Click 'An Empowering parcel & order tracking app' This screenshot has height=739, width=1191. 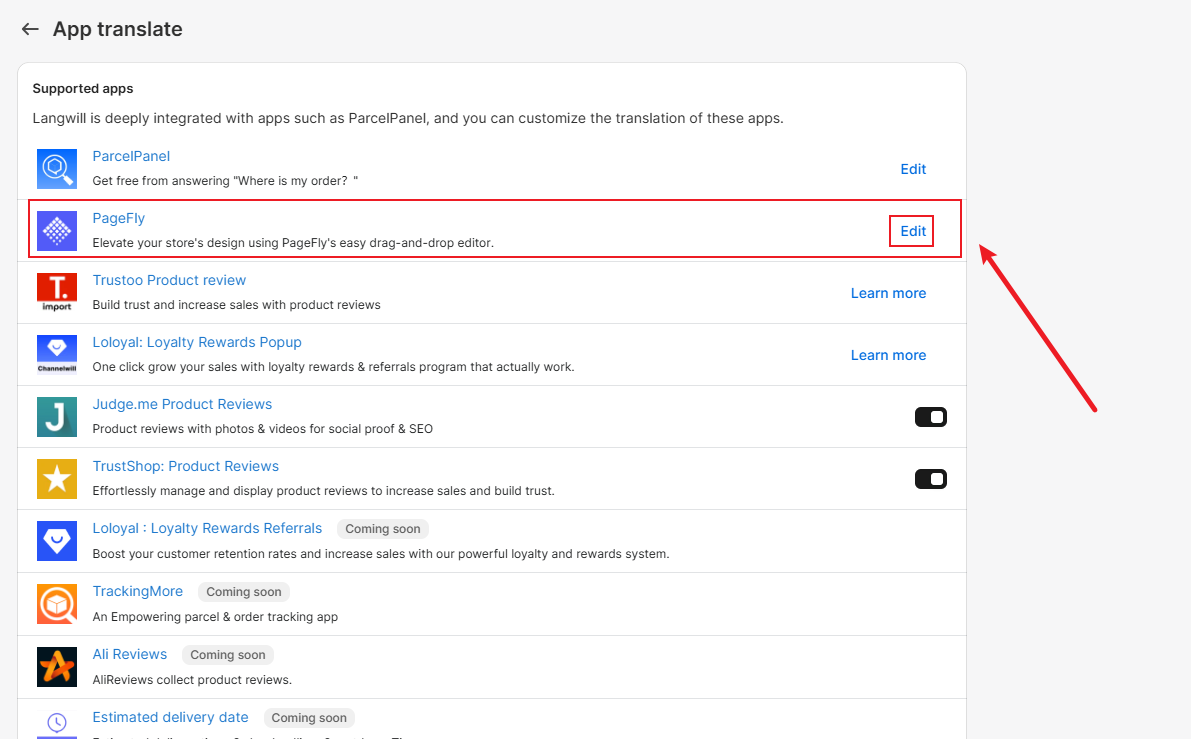(215, 617)
